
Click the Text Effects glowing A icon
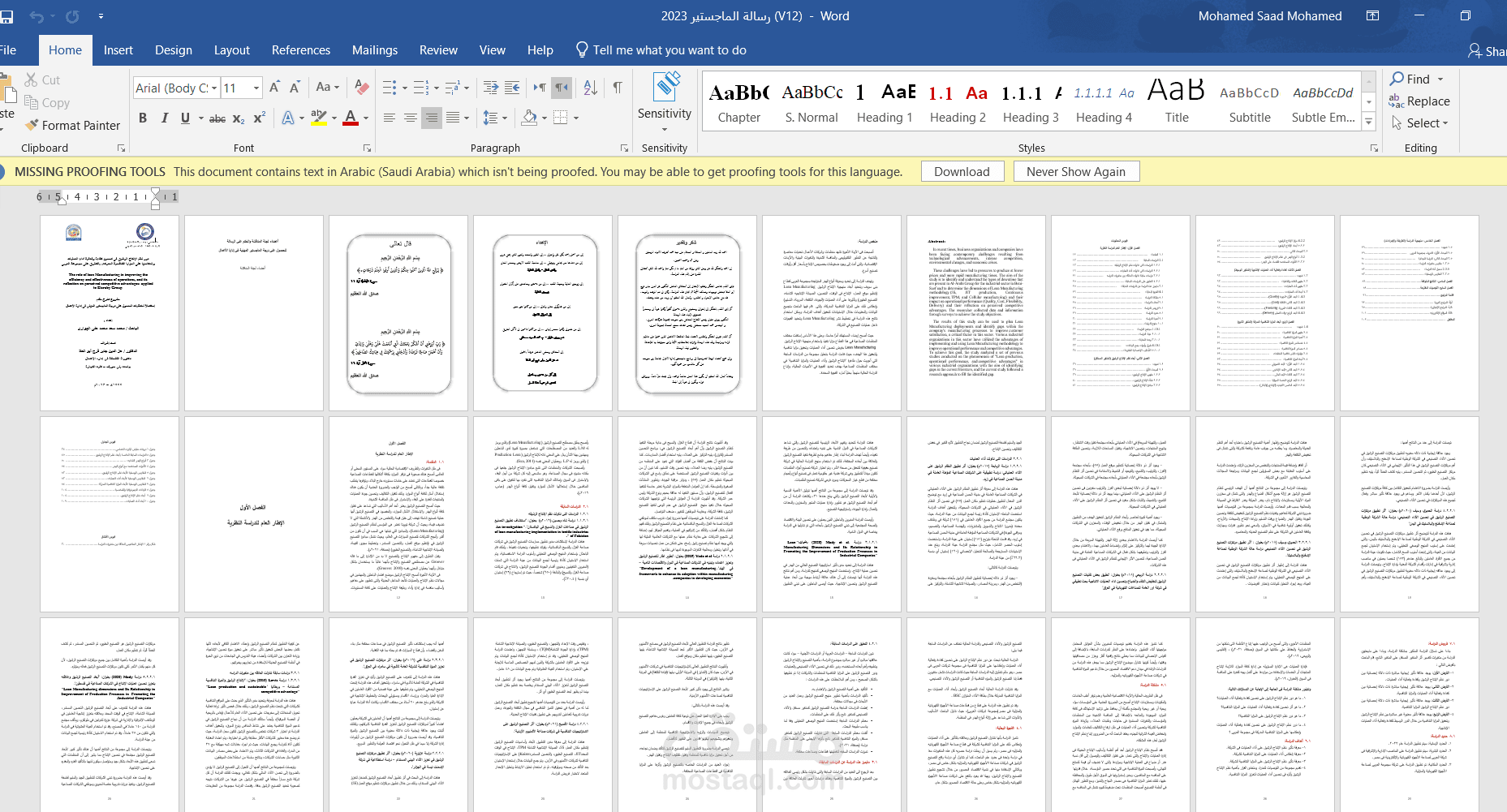pyautogui.click(x=288, y=118)
